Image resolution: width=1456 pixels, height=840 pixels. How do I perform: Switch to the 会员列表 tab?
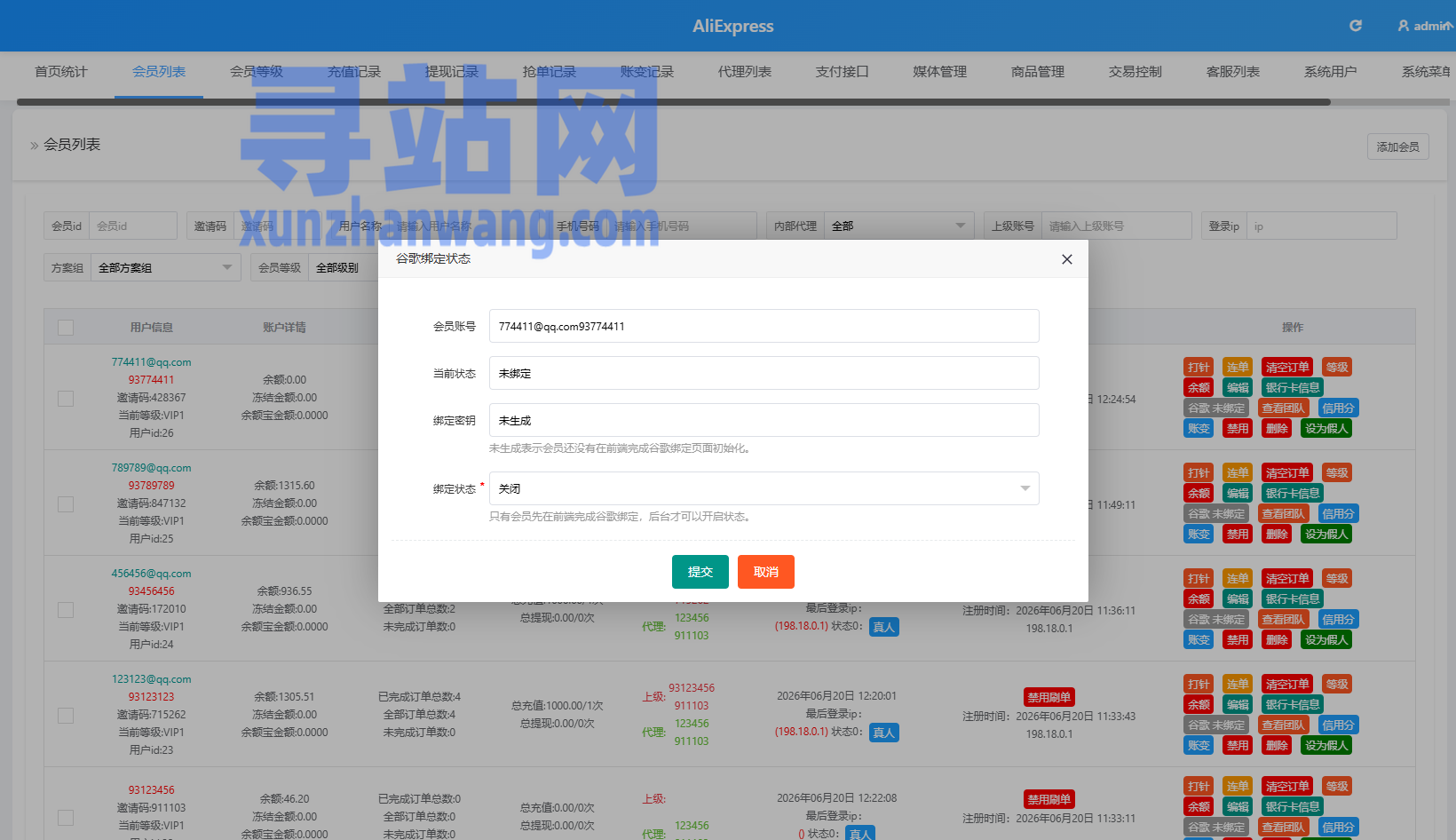pyautogui.click(x=159, y=71)
